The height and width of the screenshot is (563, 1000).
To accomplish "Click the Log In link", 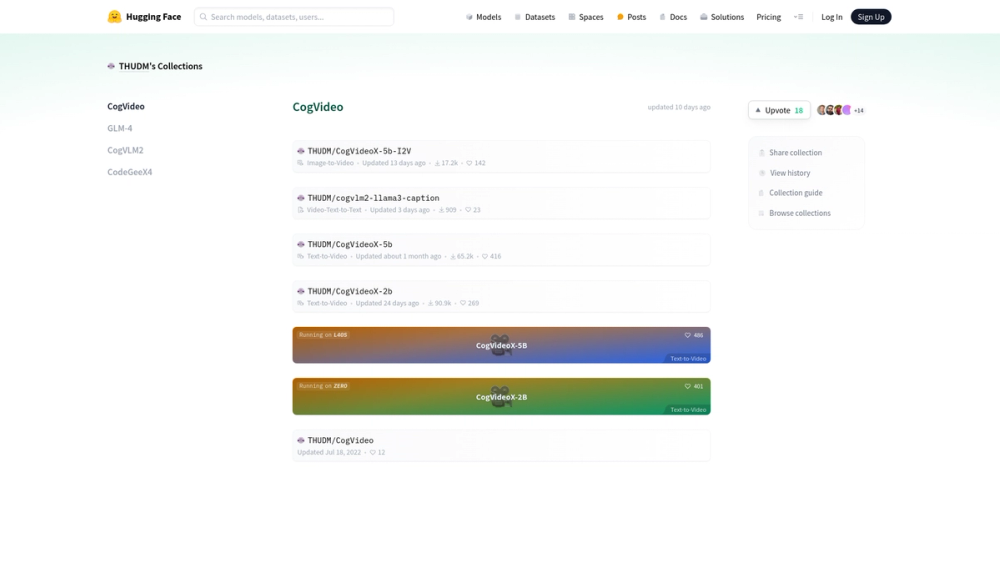I will (x=832, y=17).
